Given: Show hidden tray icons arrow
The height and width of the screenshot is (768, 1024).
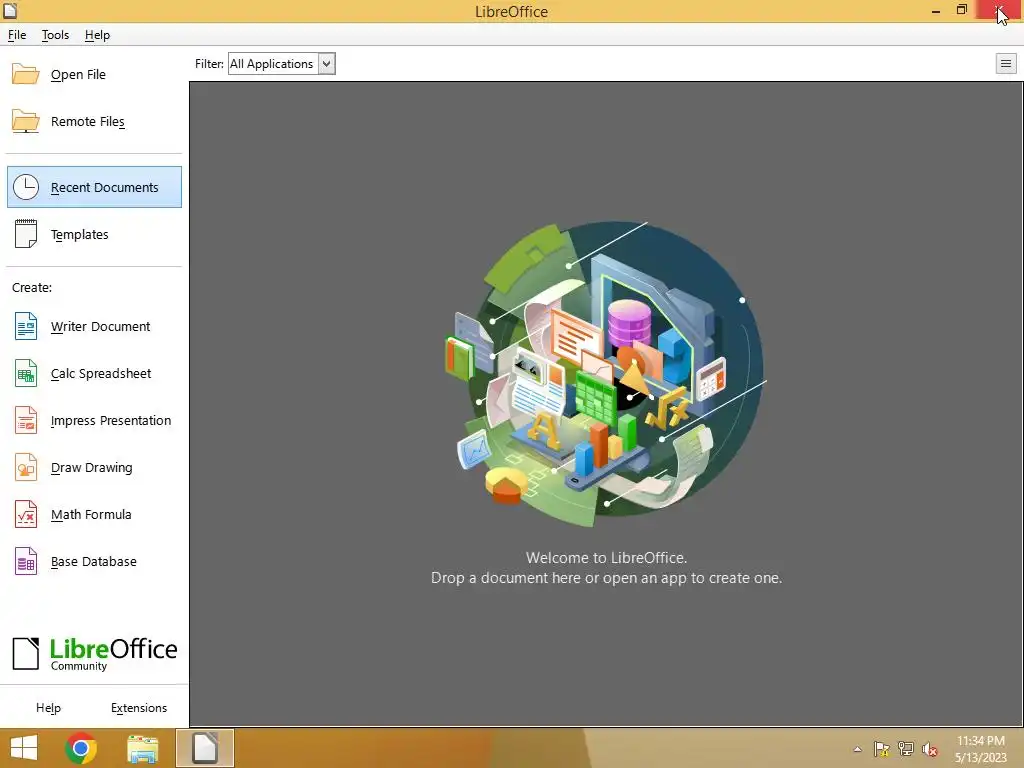Looking at the screenshot, I should pyautogui.click(x=857, y=749).
